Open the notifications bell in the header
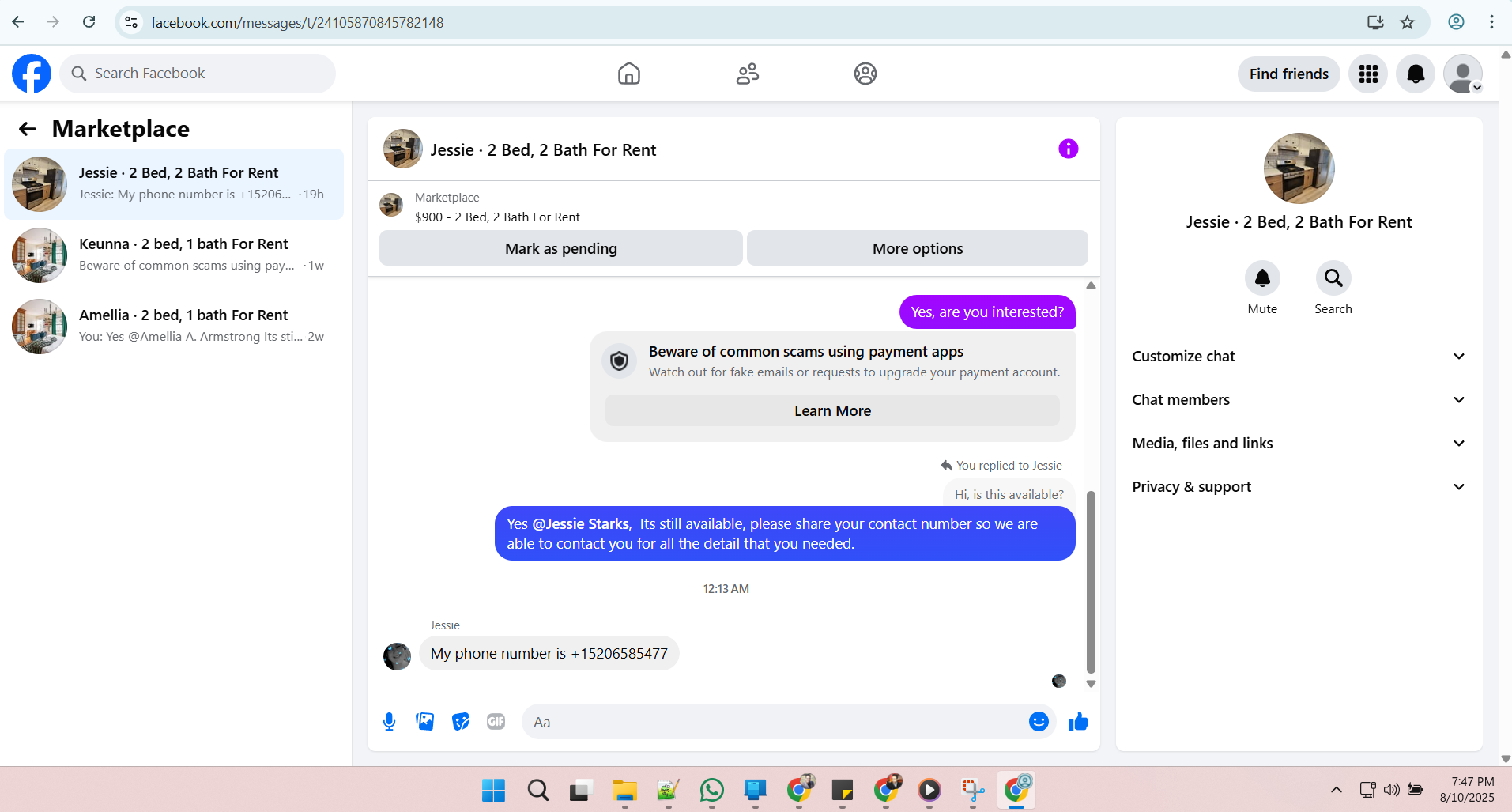Viewport: 1512px width, 812px height. [x=1416, y=74]
